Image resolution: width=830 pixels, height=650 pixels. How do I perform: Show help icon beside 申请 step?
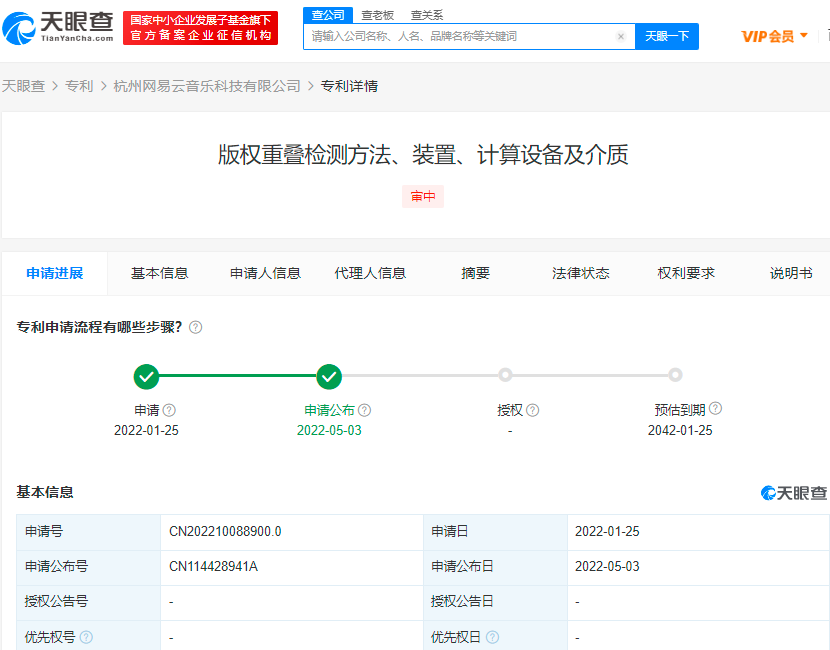[169, 410]
